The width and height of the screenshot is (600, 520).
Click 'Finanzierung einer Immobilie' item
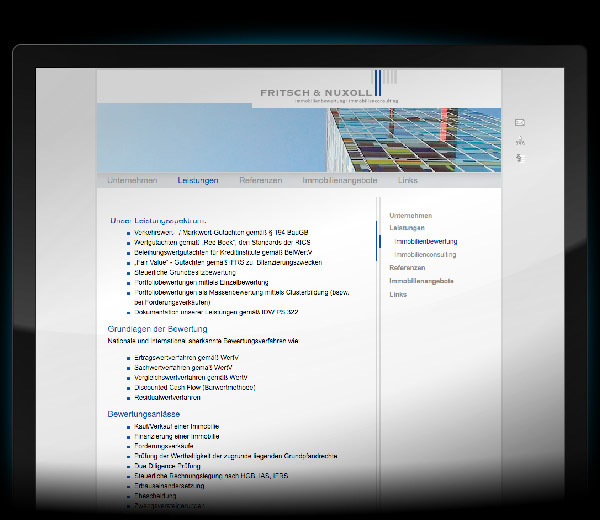coord(176,436)
